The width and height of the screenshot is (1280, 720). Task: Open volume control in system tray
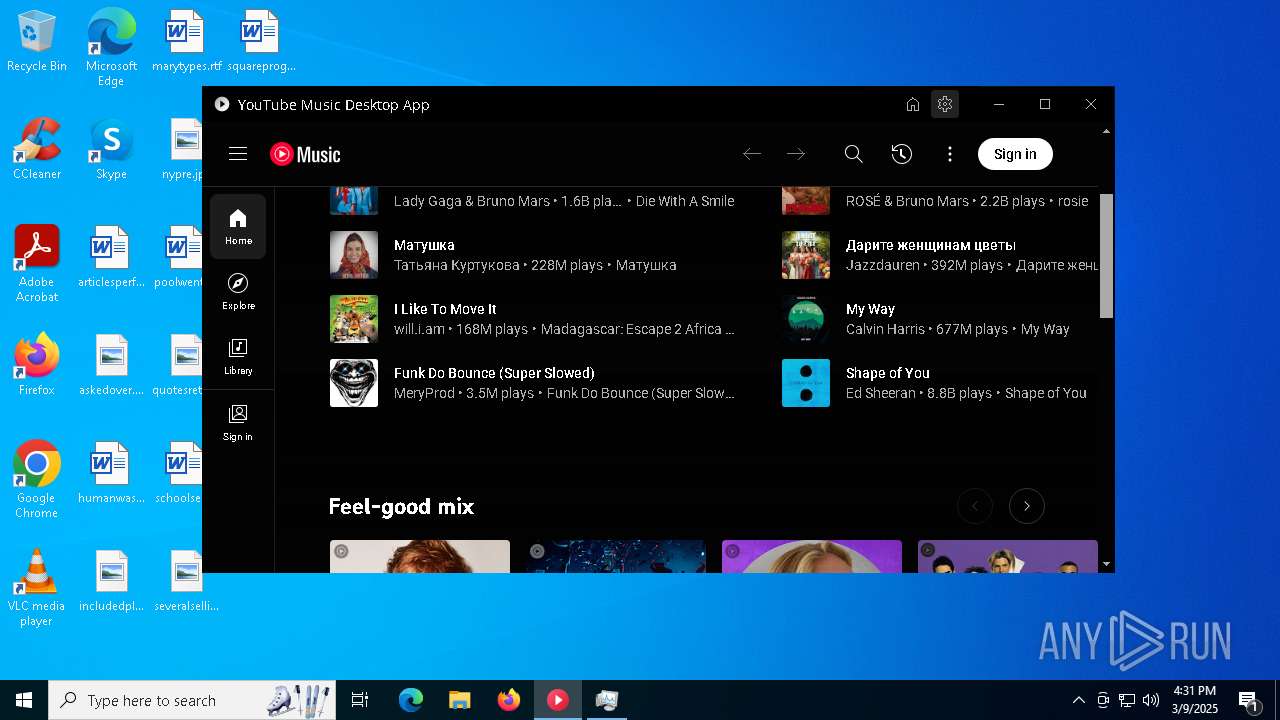coord(1151,700)
